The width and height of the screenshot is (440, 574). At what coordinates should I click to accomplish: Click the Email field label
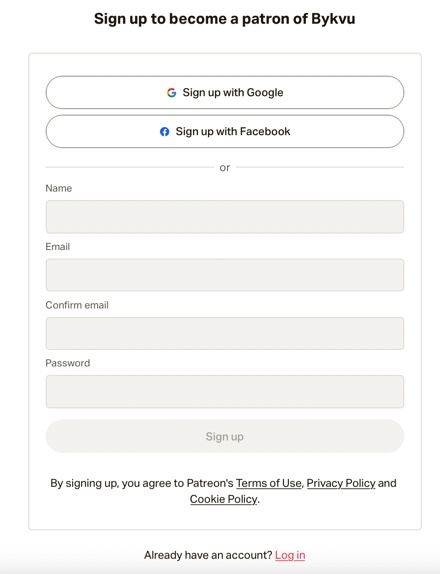[57, 246]
